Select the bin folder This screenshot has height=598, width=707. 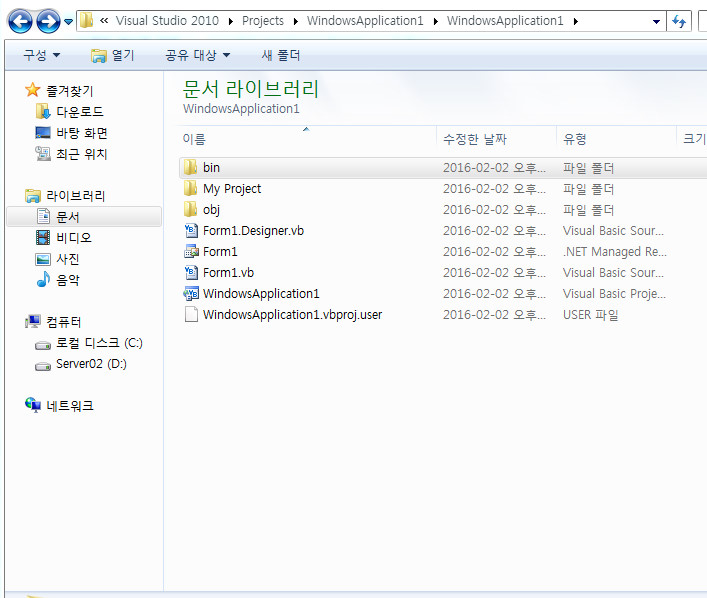(x=211, y=167)
